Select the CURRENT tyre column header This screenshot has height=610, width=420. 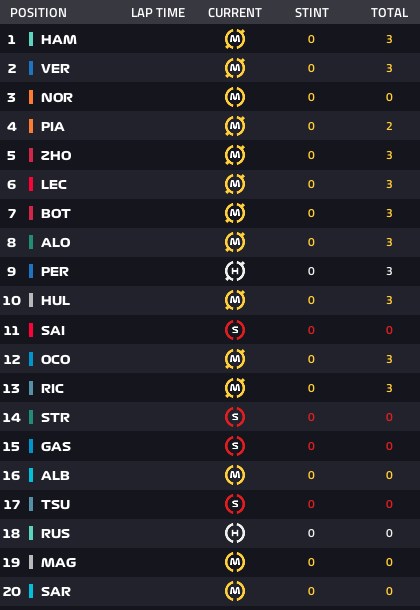pyautogui.click(x=235, y=13)
